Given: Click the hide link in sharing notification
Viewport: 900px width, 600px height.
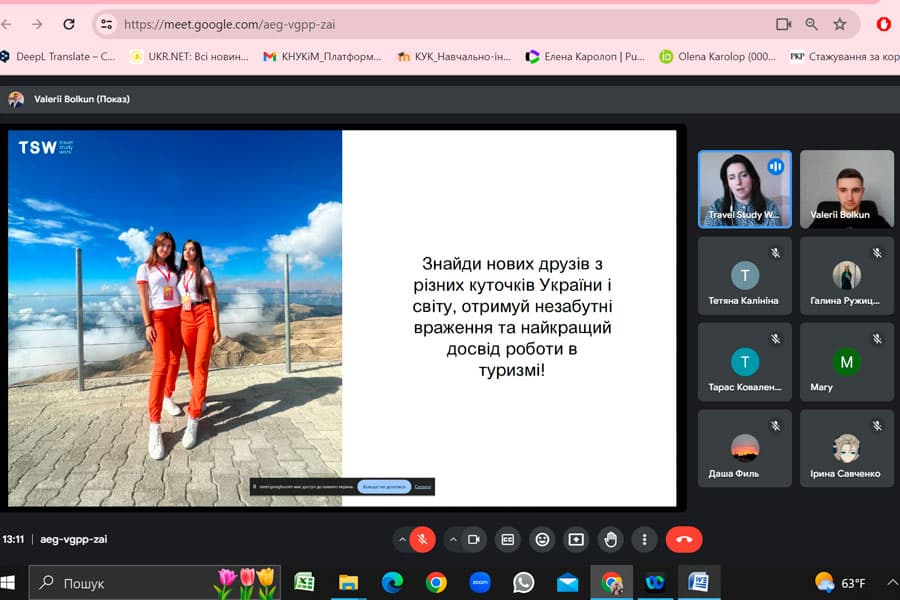Looking at the screenshot, I should pyautogui.click(x=423, y=487).
